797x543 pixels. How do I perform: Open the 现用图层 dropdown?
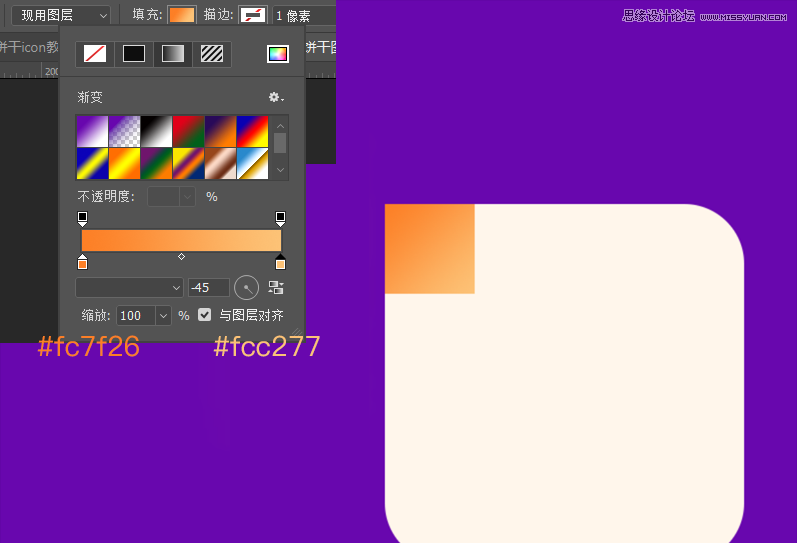61,15
